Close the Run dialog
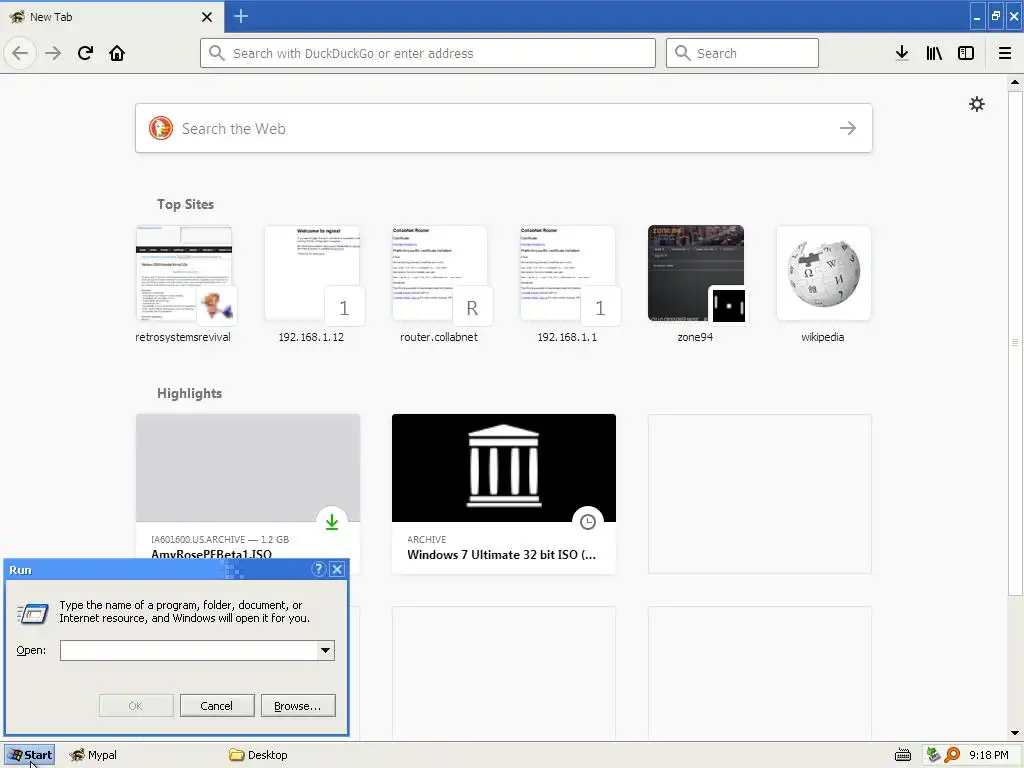Screen dimensions: 1024x768 [x=337, y=569]
